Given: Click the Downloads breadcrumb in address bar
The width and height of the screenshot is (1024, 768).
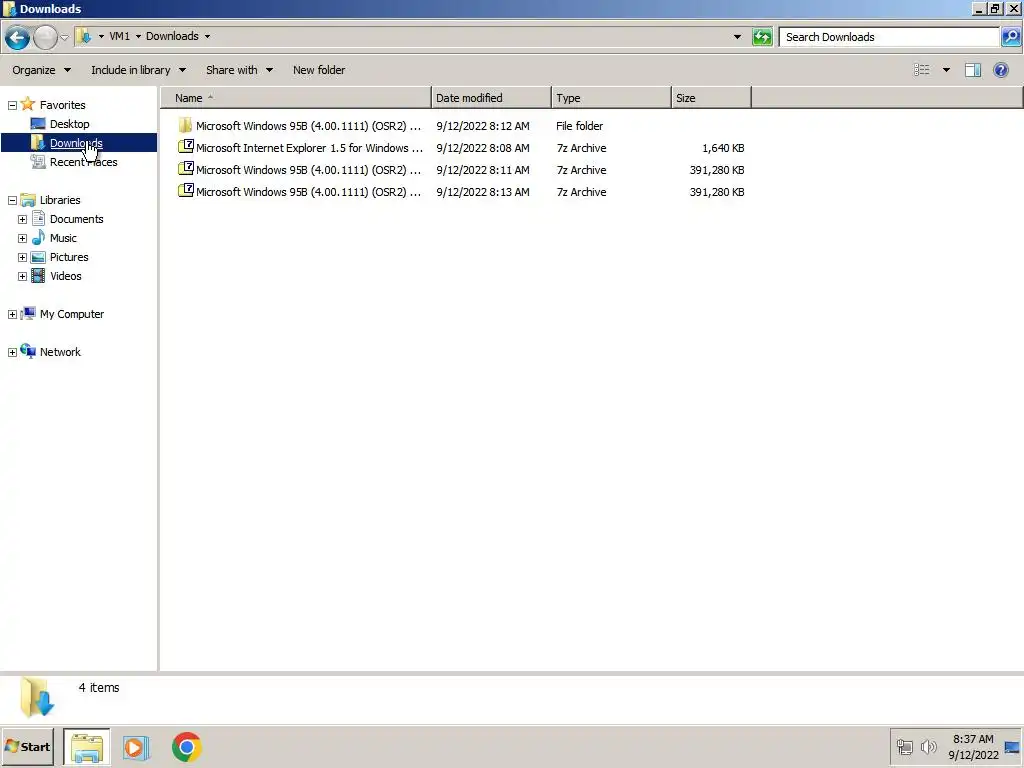Looking at the screenshot, I should point(172,36).
